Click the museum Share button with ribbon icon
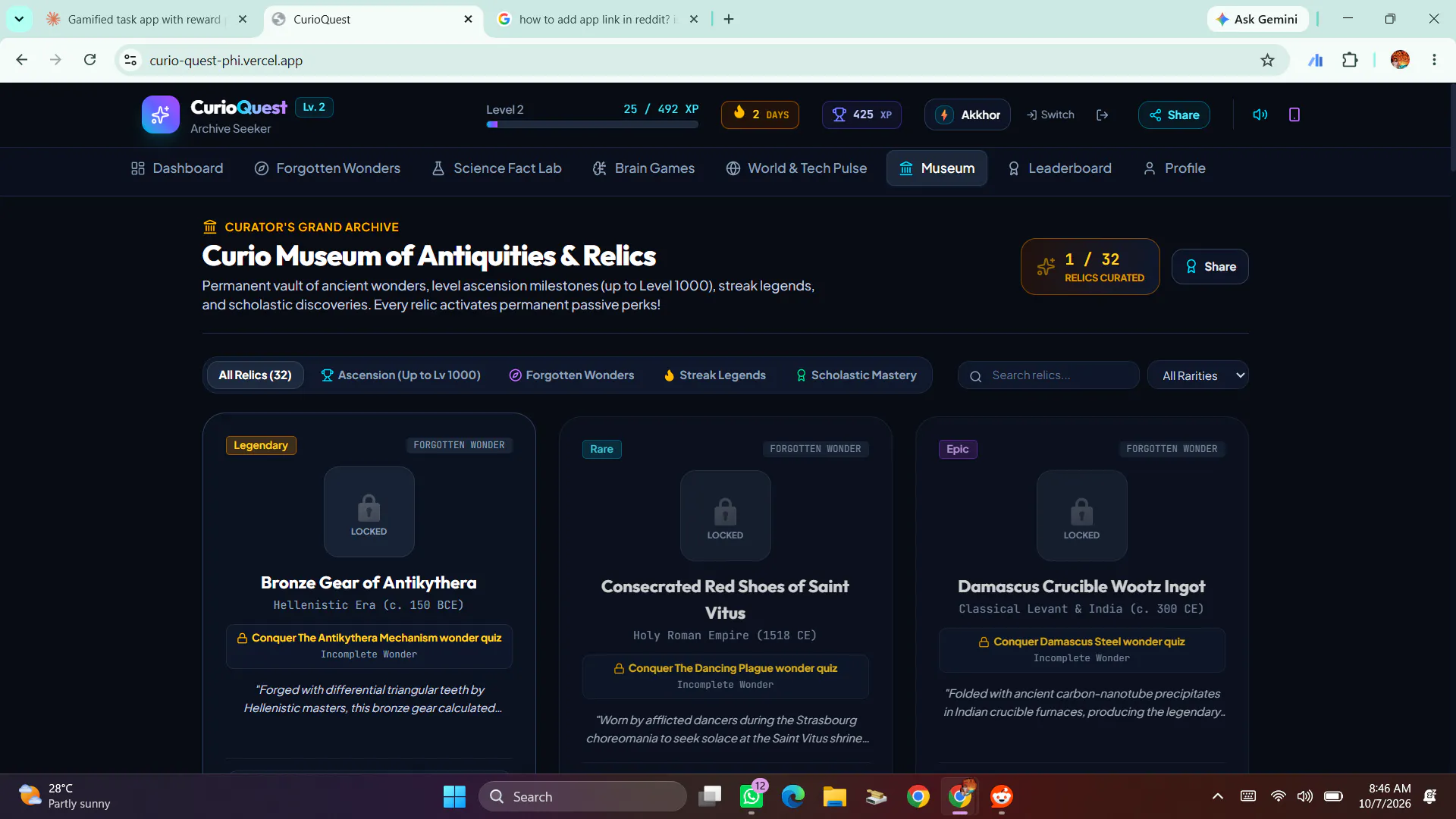Screen dimensions: 1456x819 (1210, 267)
